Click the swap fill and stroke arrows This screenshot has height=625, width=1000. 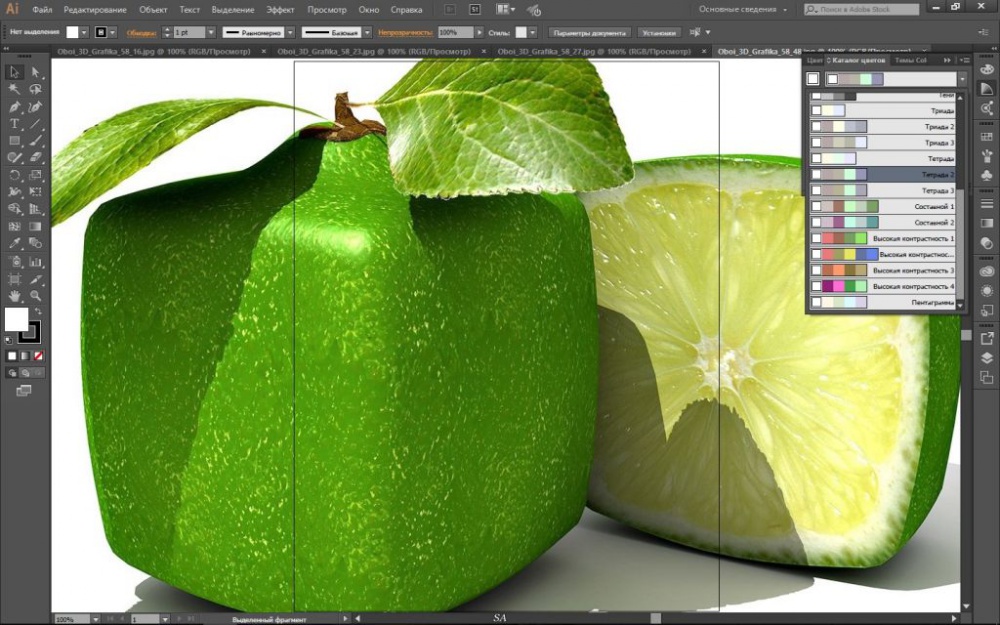(36, 312)
